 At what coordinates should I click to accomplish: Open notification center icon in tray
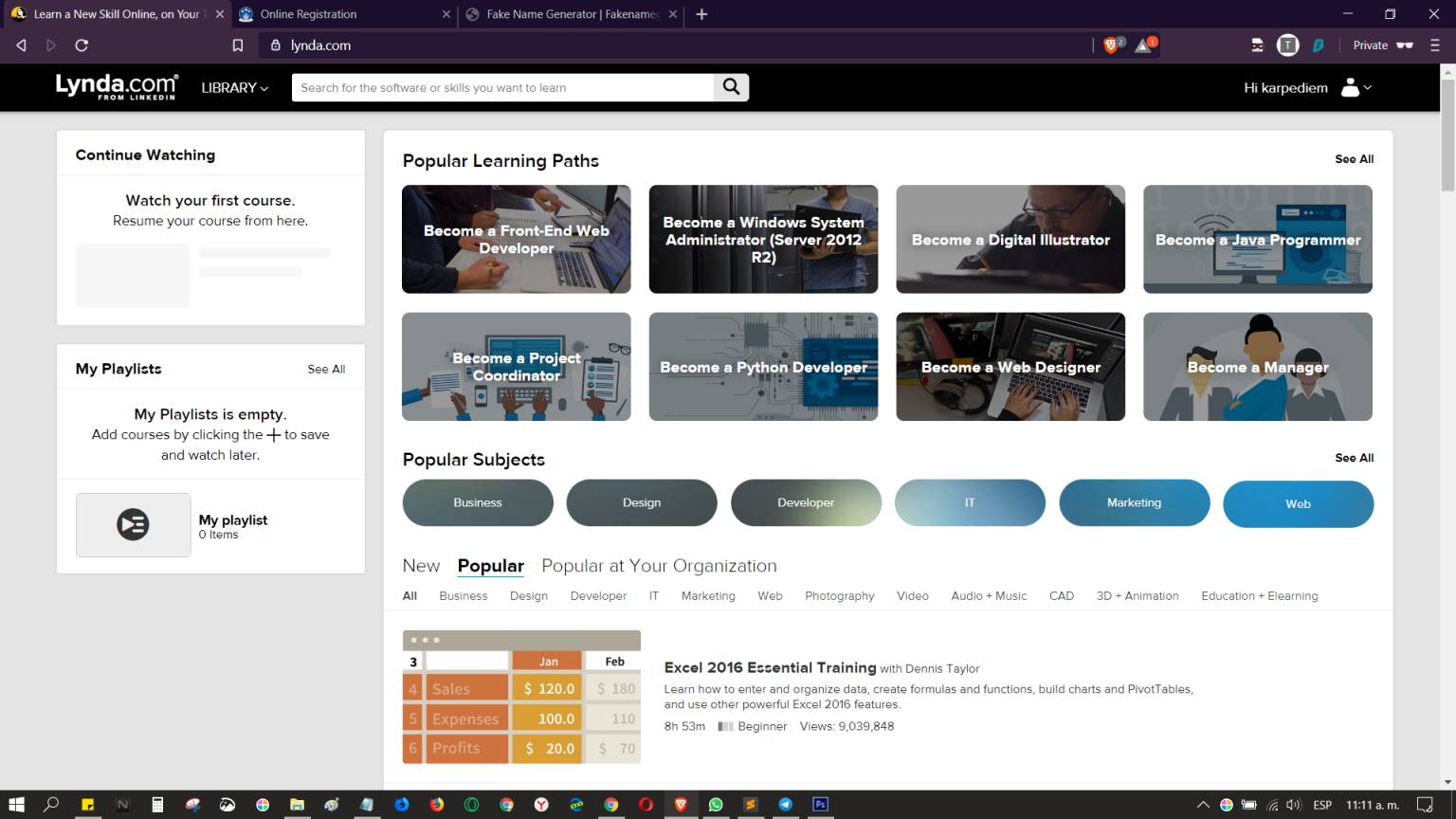pos(1424,805)
